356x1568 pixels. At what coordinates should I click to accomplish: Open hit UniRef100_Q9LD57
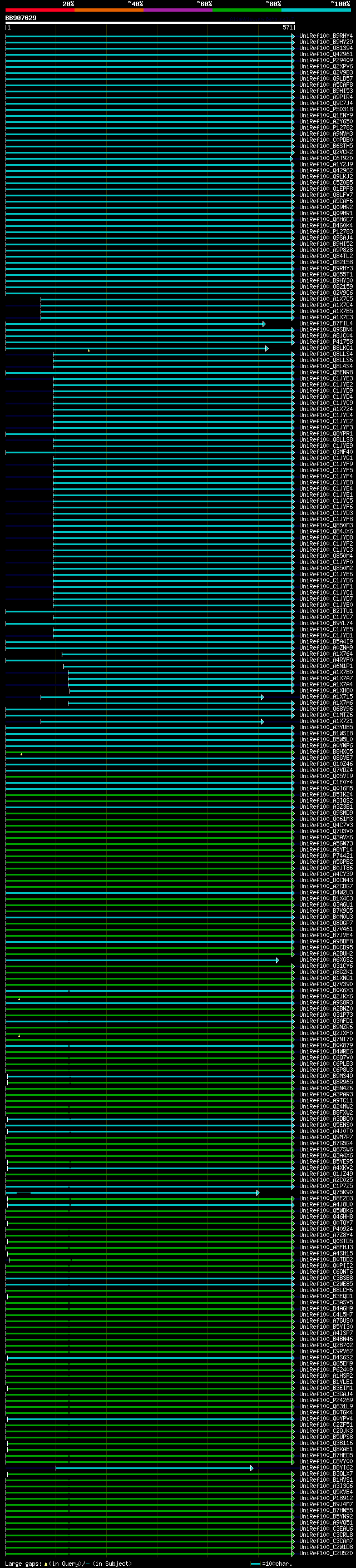point(325,78)
